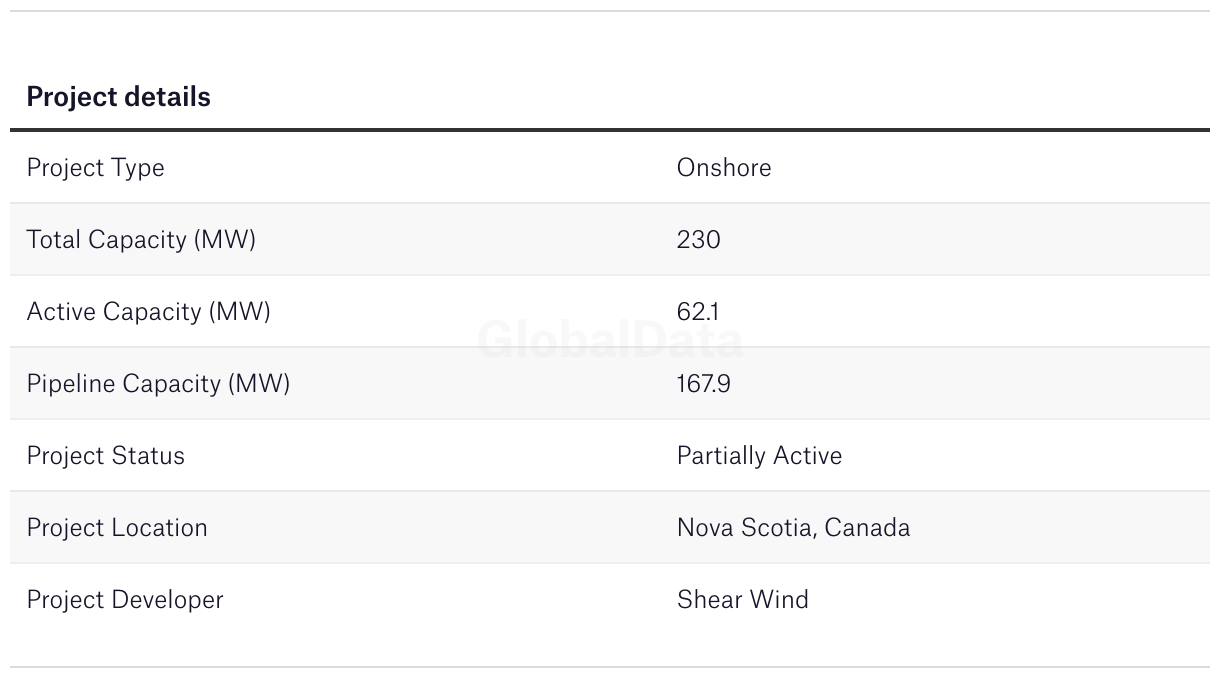
Task: Click the Project Location label
Action: tap(117, 528)
